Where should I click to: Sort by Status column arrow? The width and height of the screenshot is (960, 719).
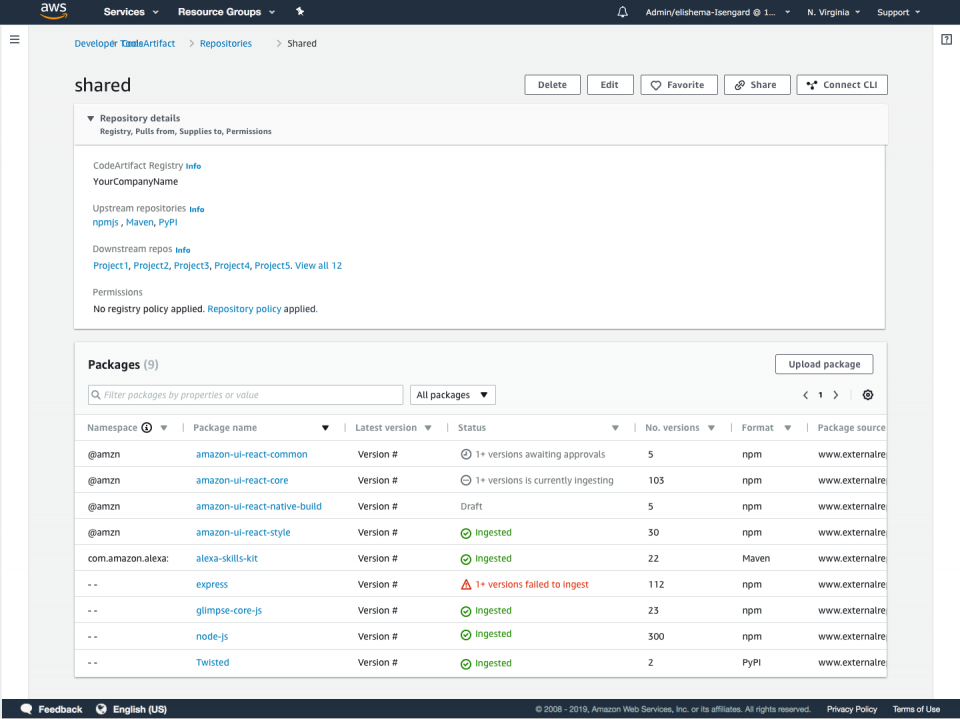(615, 428)
